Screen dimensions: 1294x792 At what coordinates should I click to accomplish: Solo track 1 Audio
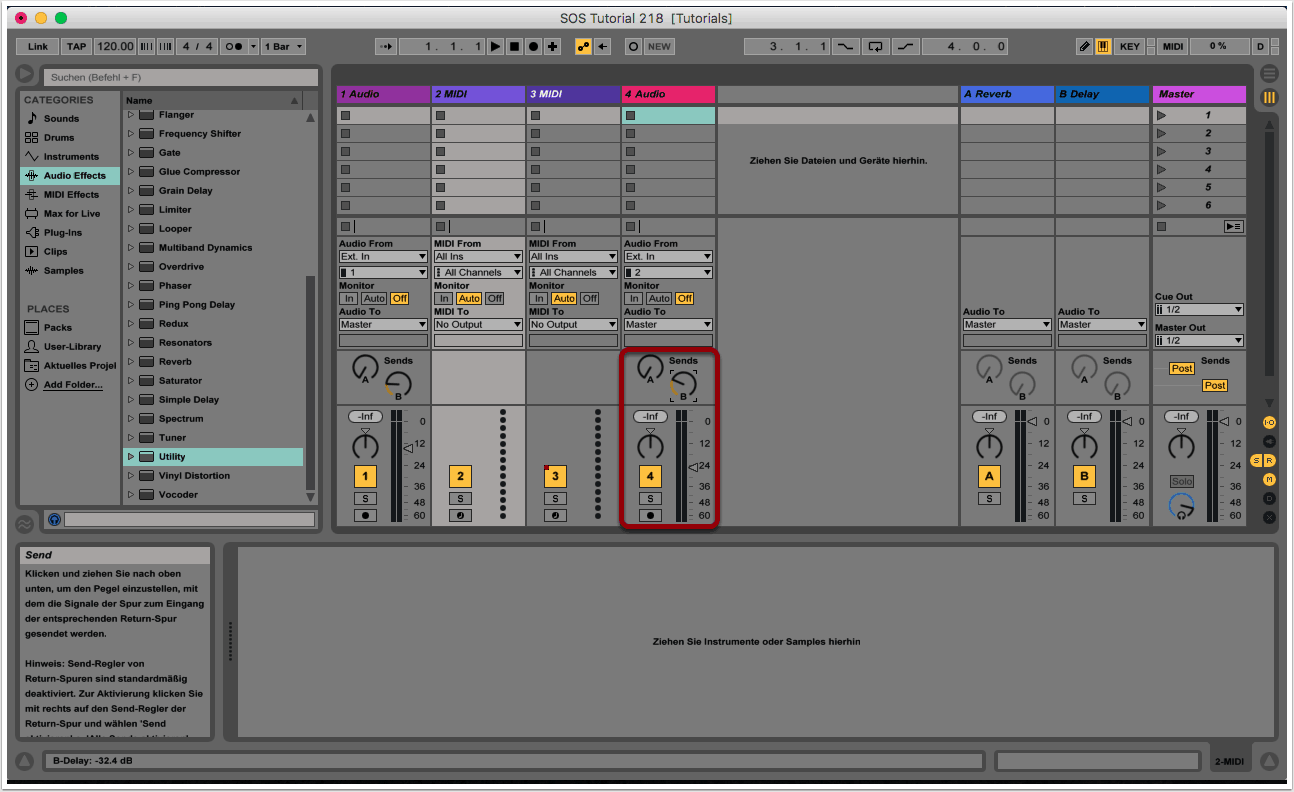[x=365, y=499]
